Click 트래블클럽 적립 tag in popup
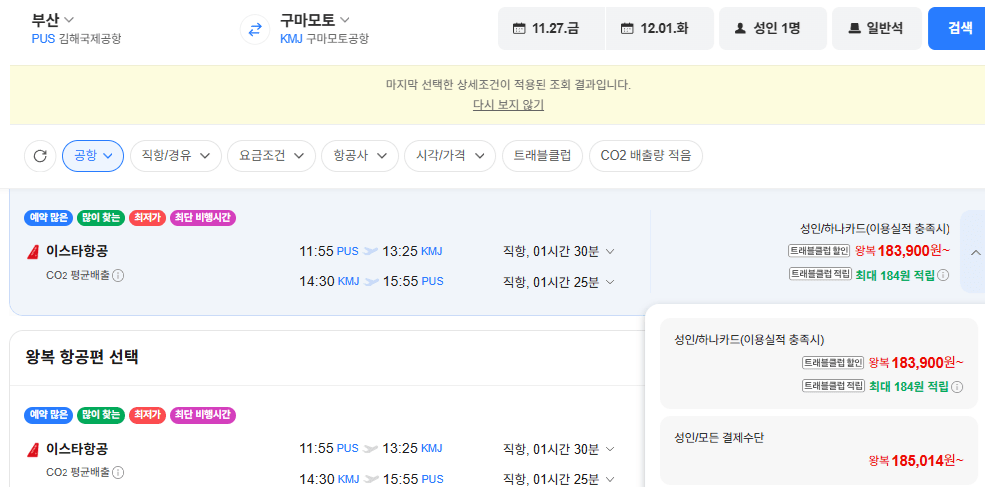This screenshot has height=487, width=985. (834, 386)
